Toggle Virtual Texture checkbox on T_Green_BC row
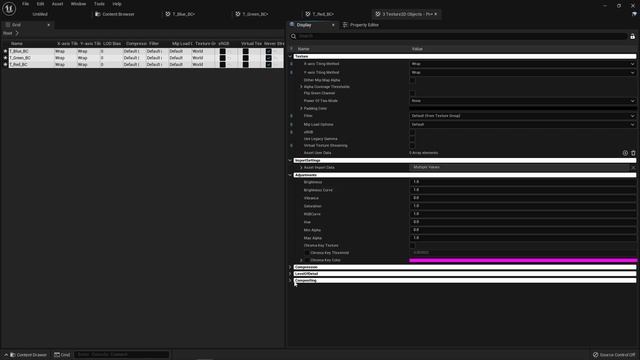Viewport: 640px width, 360px height. click(245, 58)
